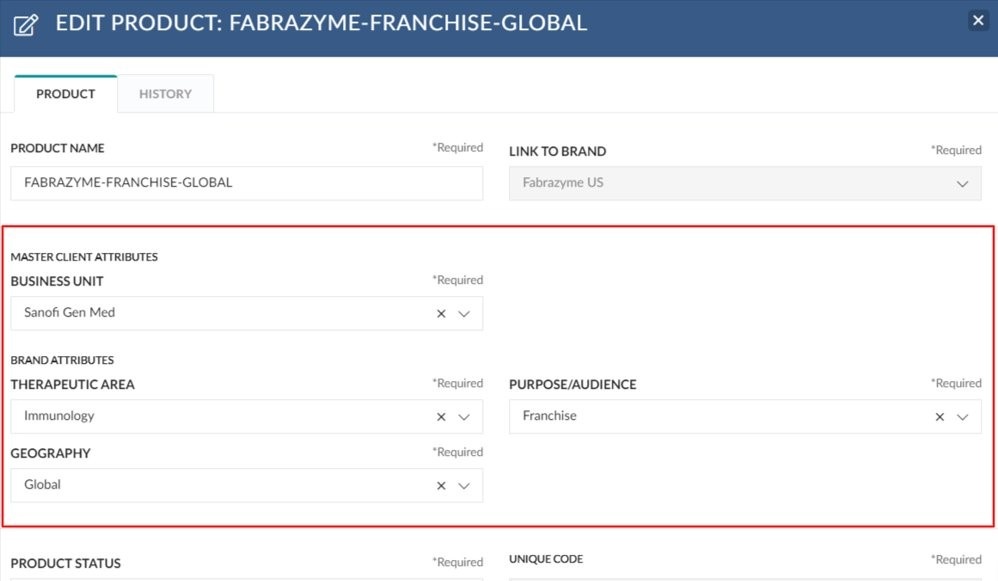The height and width of the screenshot is (581, 998).
Task: Click the Product Name input field
Action: click(247, 183)
